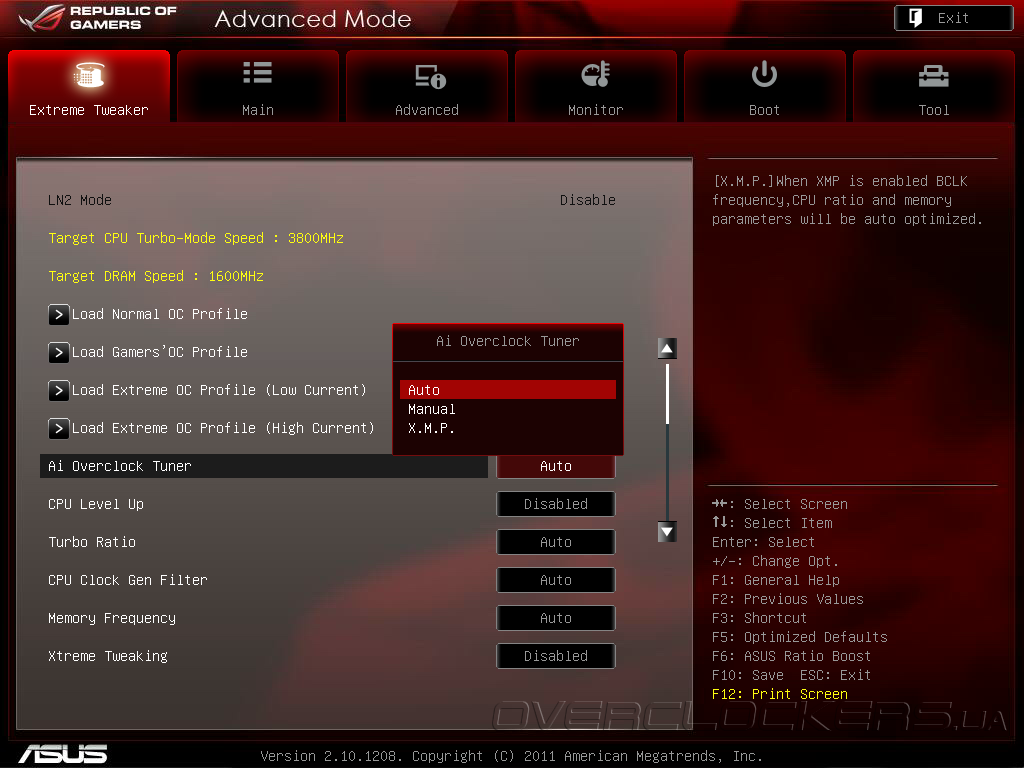The height and width of the screenshot is (768, 1024).
Task: Switch to the Boot tab
Action: pyautogui.click(x=765, y=86)
